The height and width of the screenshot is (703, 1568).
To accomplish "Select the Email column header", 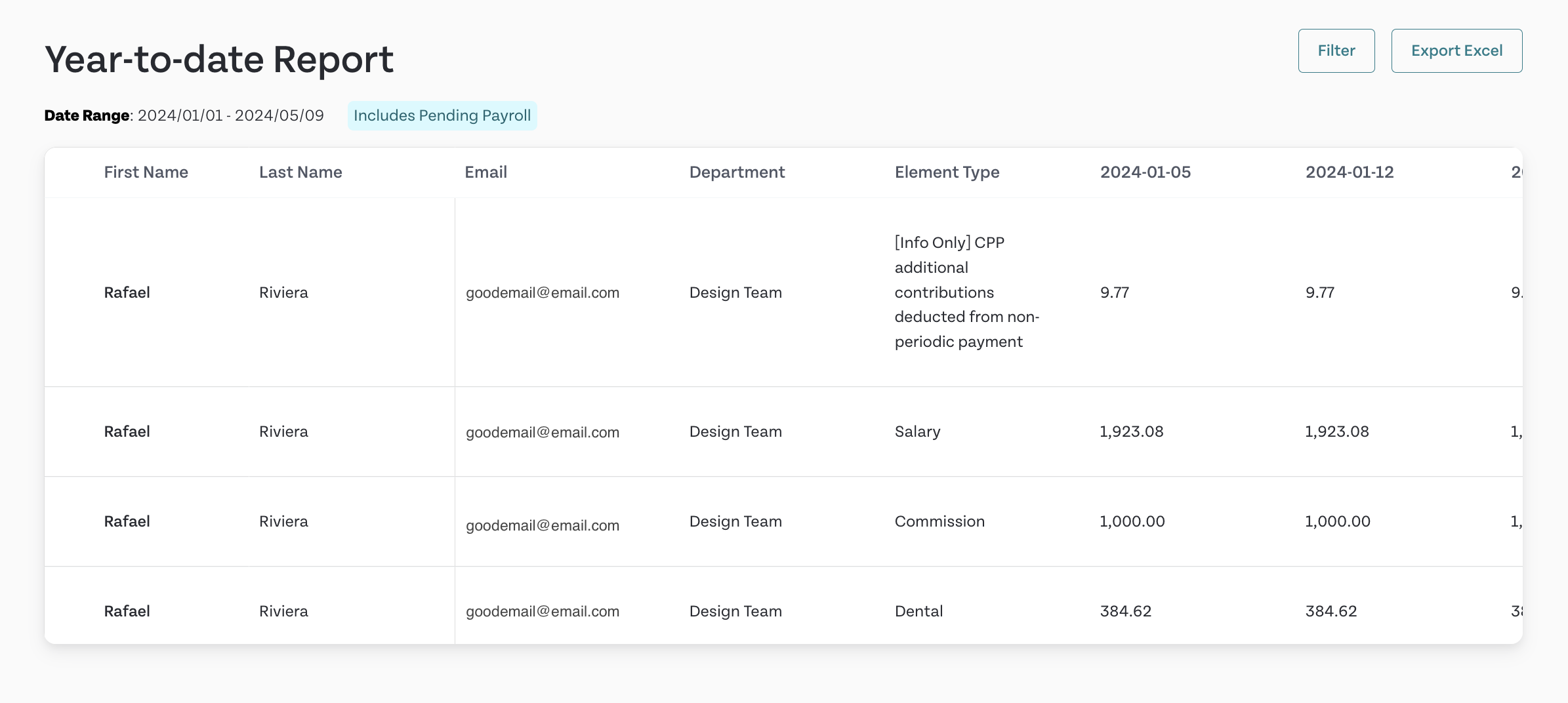I will (485, 172).
